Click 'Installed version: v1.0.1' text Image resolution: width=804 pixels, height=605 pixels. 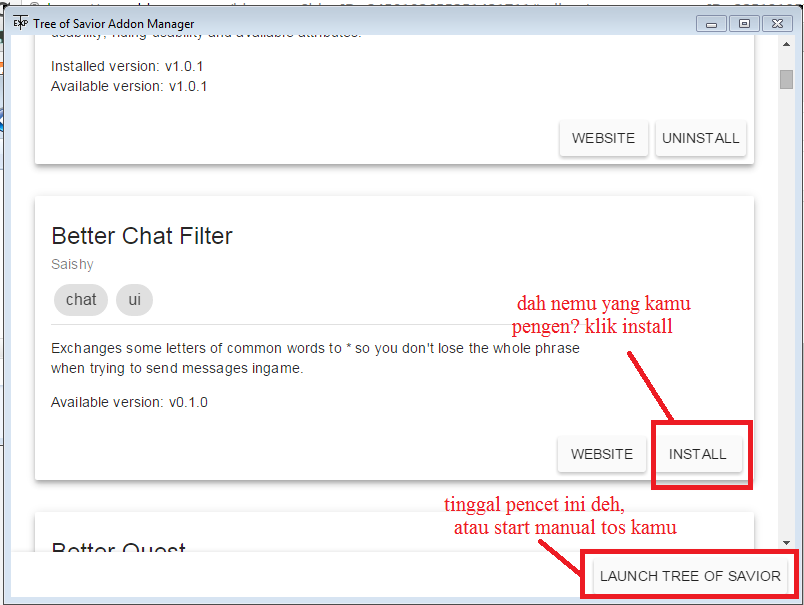pos(127,67)
